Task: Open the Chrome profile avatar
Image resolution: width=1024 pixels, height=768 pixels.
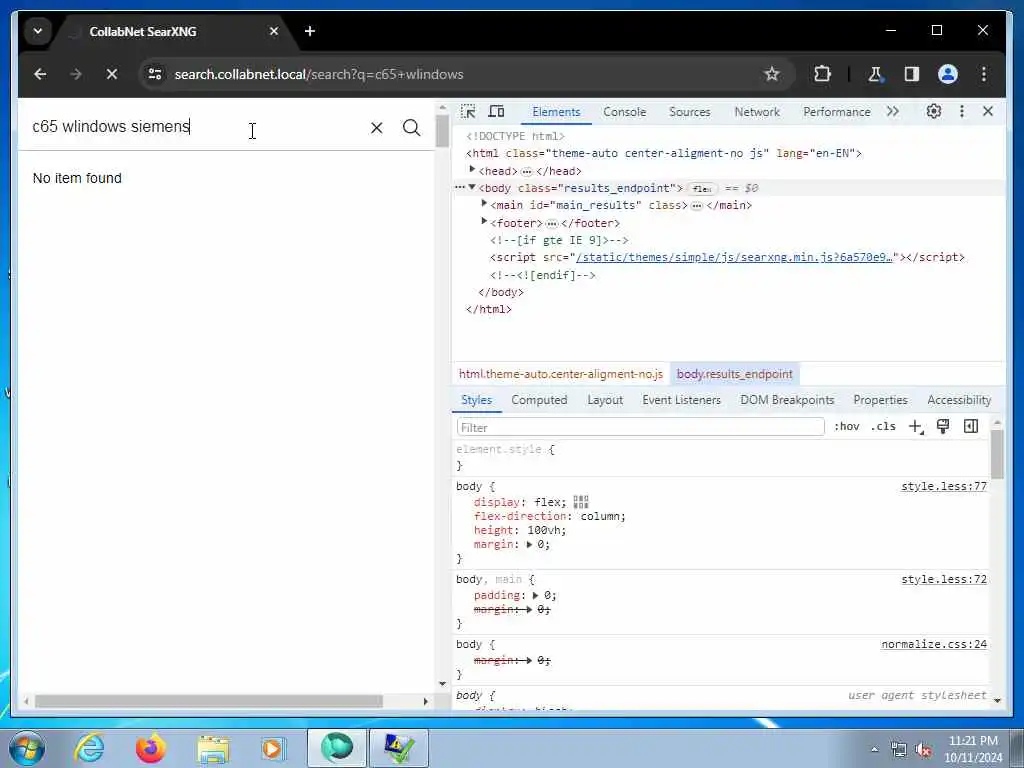Action: click(948, 74)
